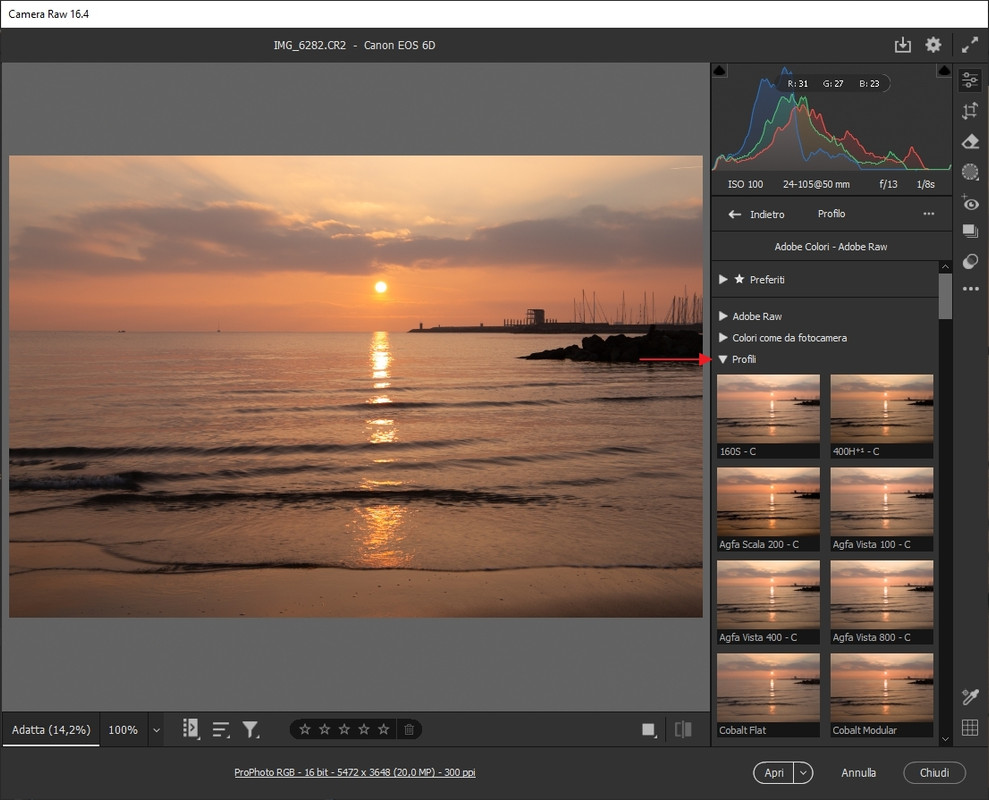This screenshot has height=800, width=989.
Task: Click the save image download icon
Action: tap(903, 45)
